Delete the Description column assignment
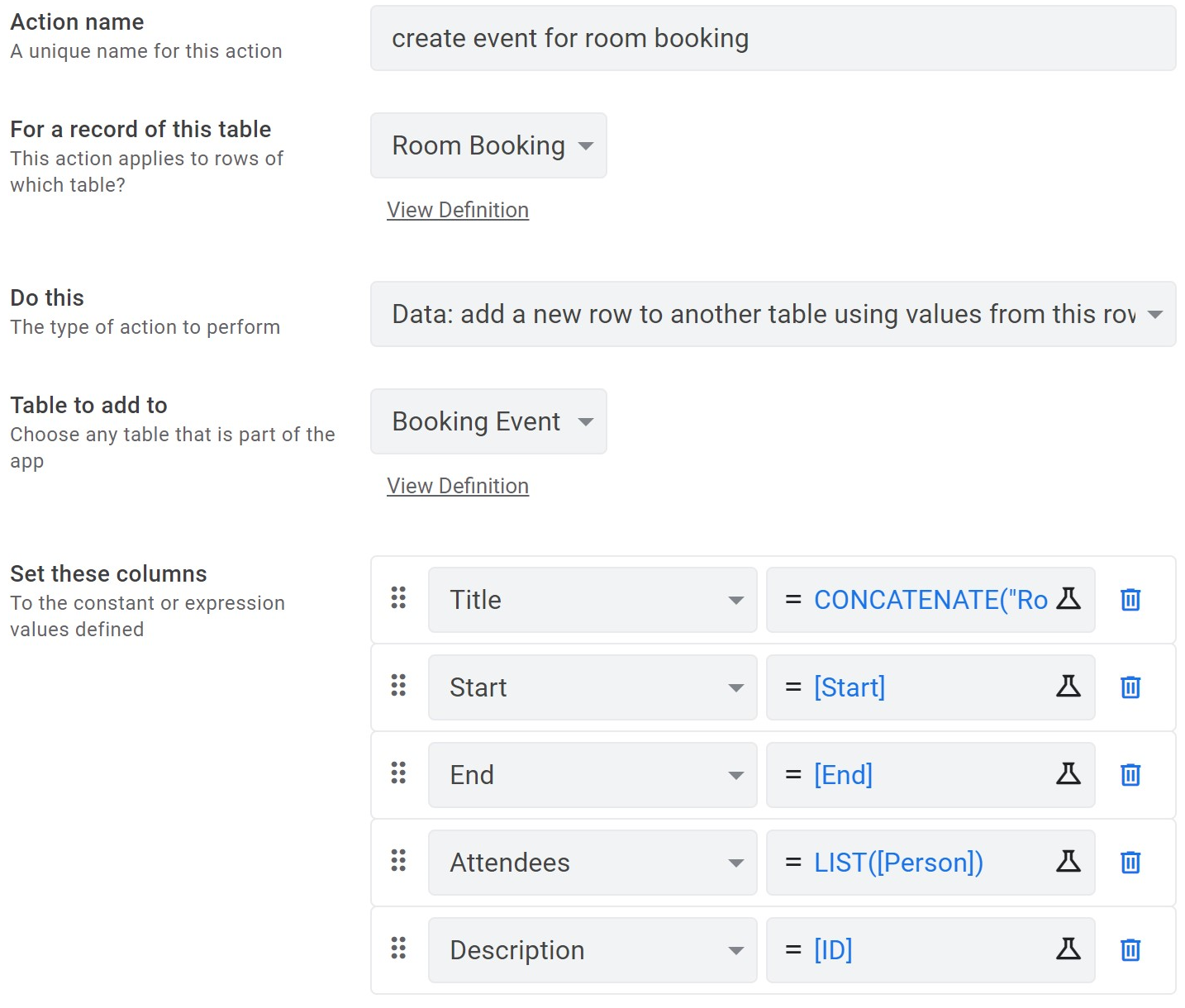This screenshot has height=1008, width=1185. point(1130,950)
